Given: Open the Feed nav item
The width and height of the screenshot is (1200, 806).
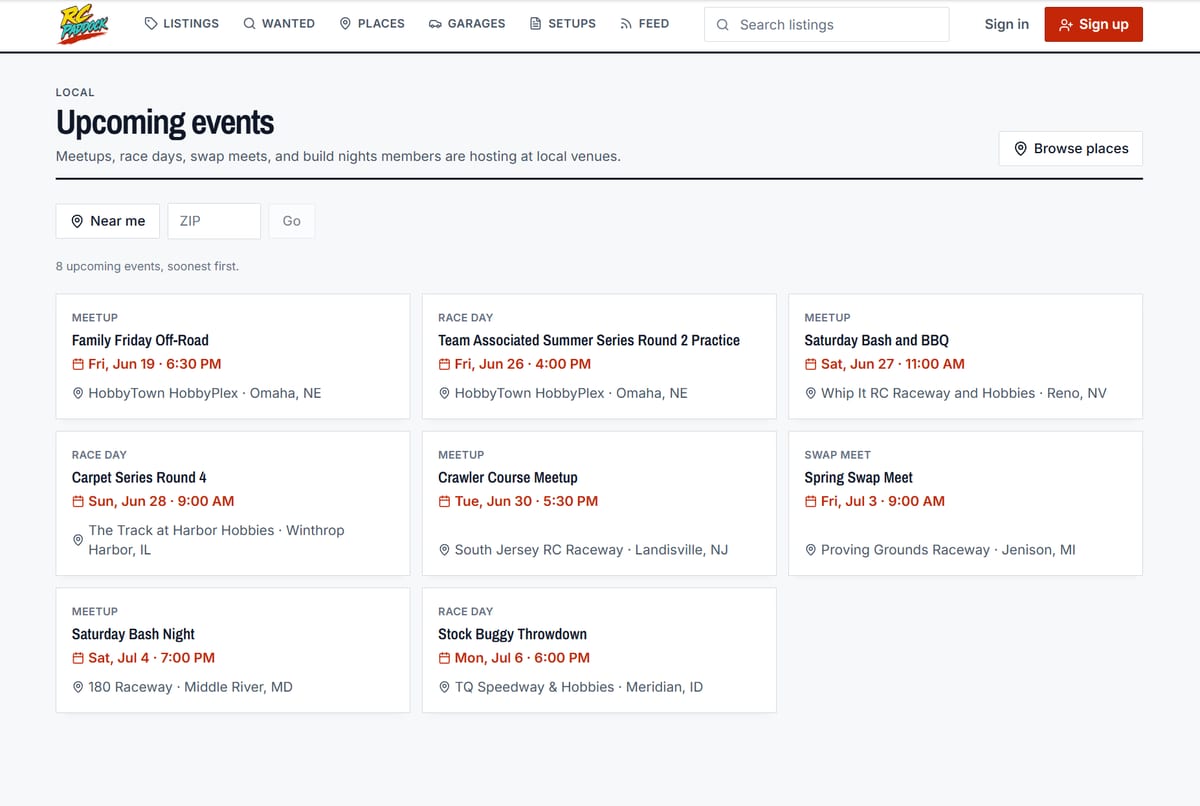Looking at the screenshot, I should (644, 23).
